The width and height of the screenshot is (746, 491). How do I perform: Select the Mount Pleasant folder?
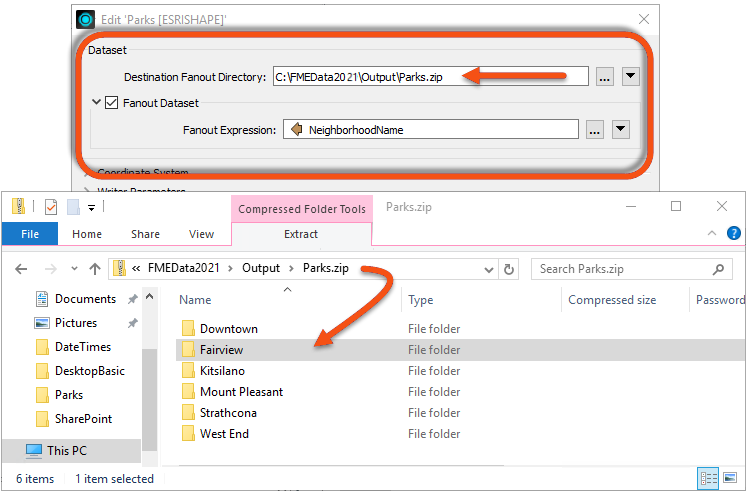(x=242, y=392)
